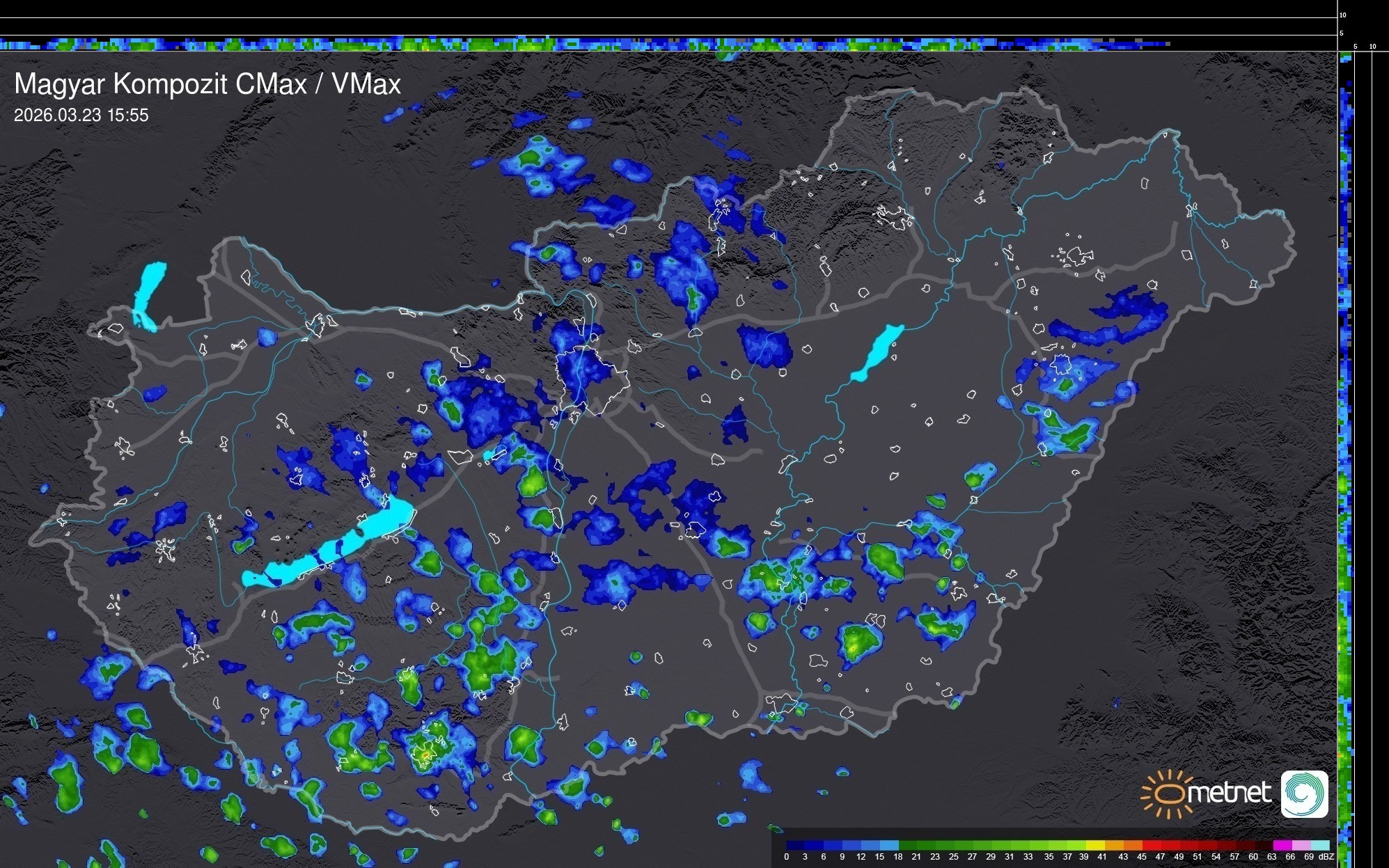Click the green 21 dBZ legend swatch
Image resolution: width=1389 pixels, height=868 pixels.
tap(925, 845)
